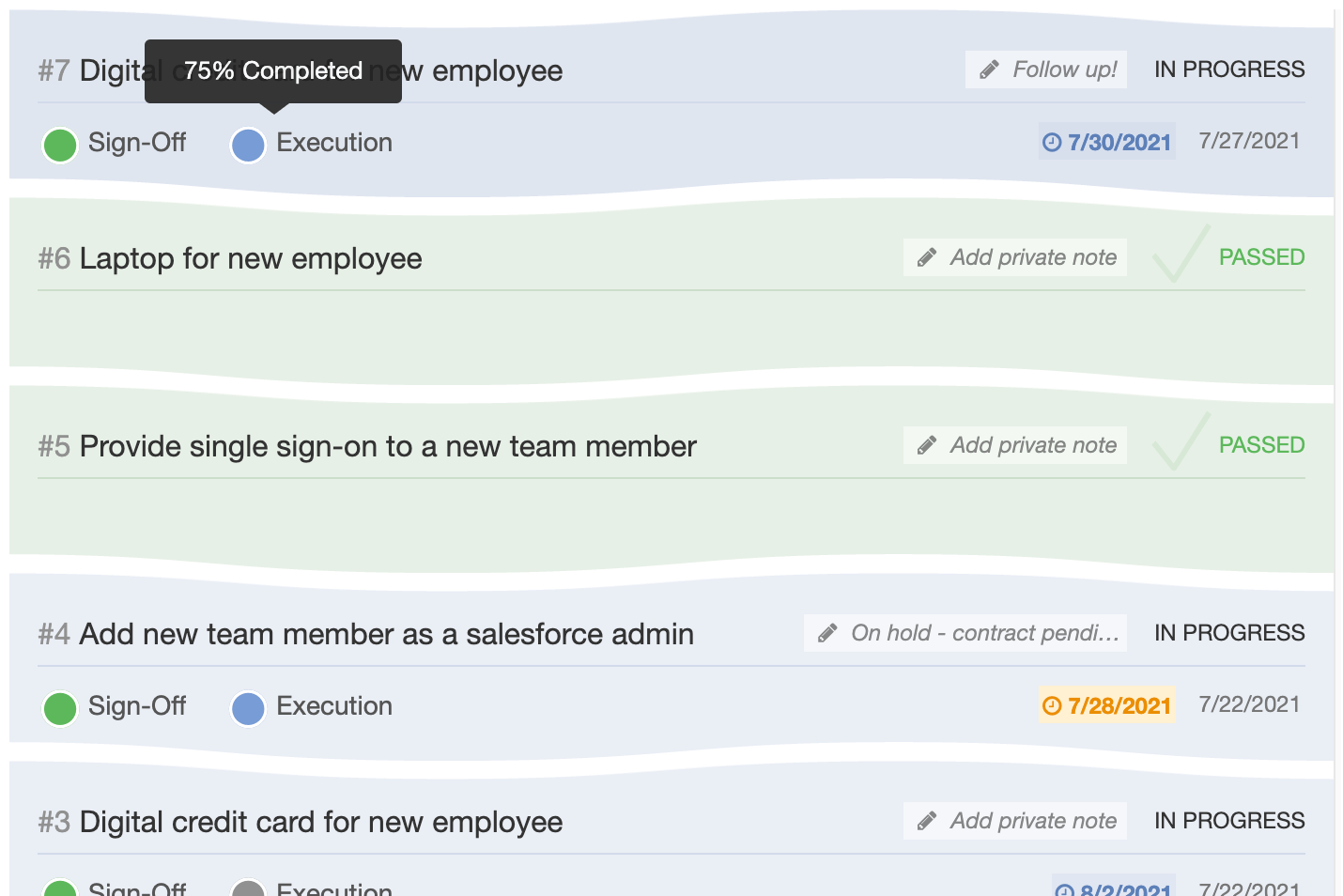Expand task #6 "Laptop for new employee"
Viewport: 1343px width, 896px height.
[x=250, y=258]
